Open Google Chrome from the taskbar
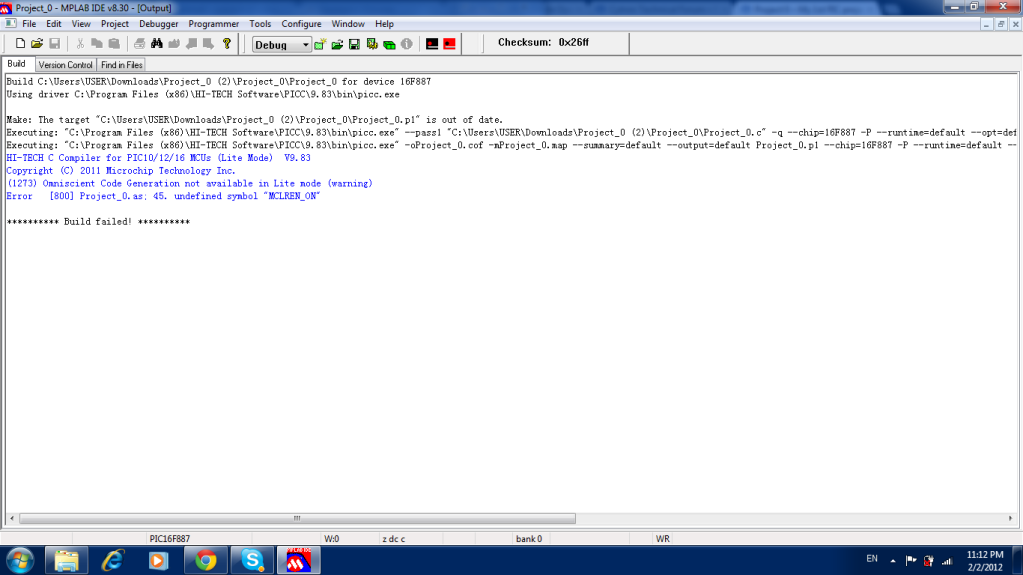The image size is (1023, 575). pos(206,561)
